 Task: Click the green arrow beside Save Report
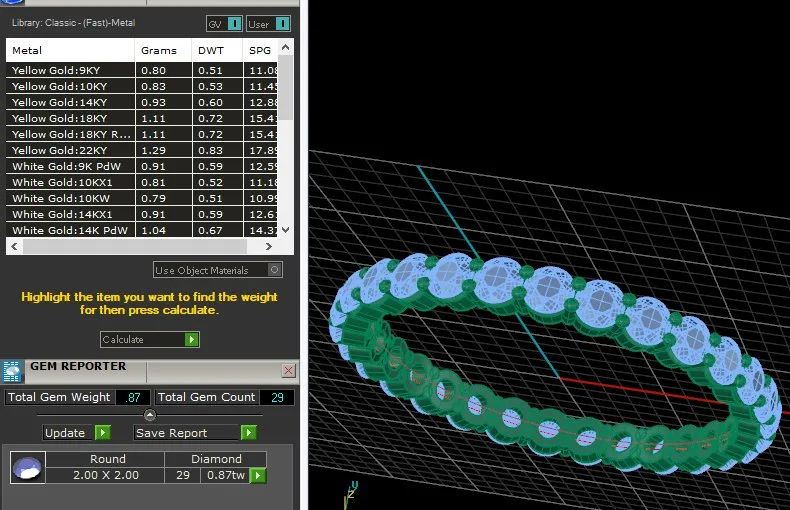[x=249, y=433]
